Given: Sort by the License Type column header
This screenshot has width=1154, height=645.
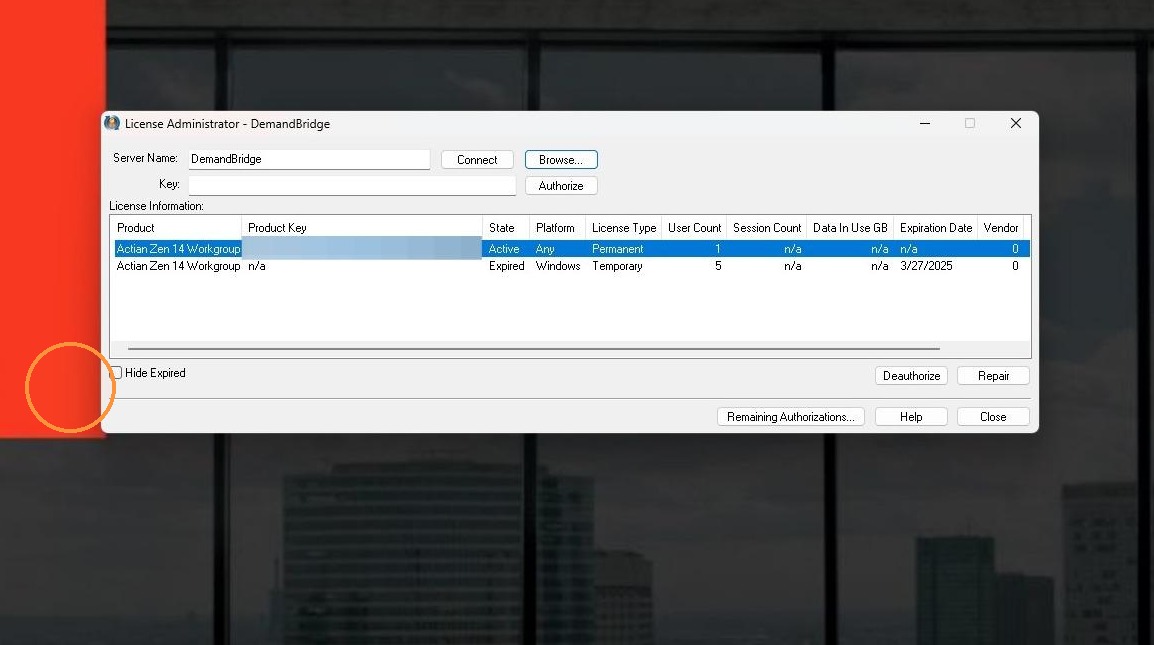Looking at the screenshot, I should click(x=623, y=228).
